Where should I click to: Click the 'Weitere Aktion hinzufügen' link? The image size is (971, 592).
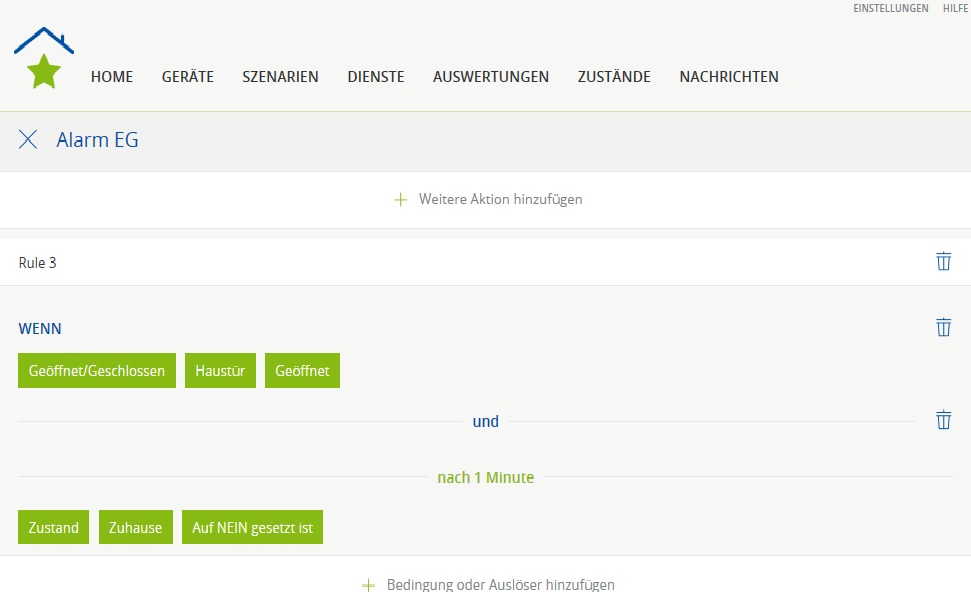tap(500, 199)
